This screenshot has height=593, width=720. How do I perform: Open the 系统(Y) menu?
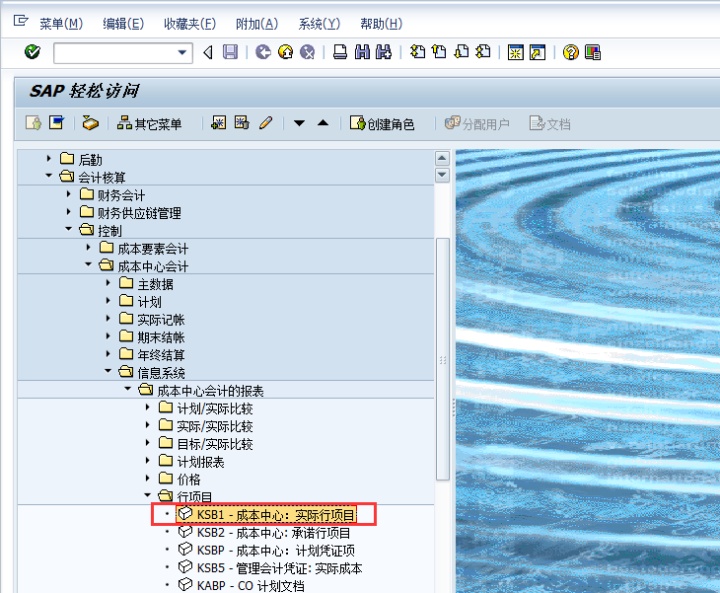319,23
